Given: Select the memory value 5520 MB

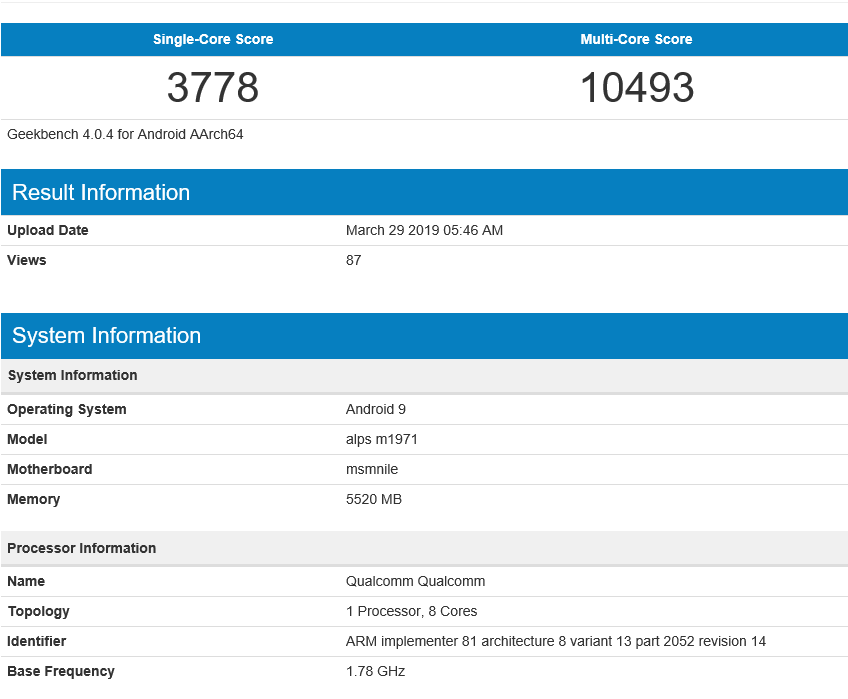Looking at the screenshot, I should coord(374,500).
